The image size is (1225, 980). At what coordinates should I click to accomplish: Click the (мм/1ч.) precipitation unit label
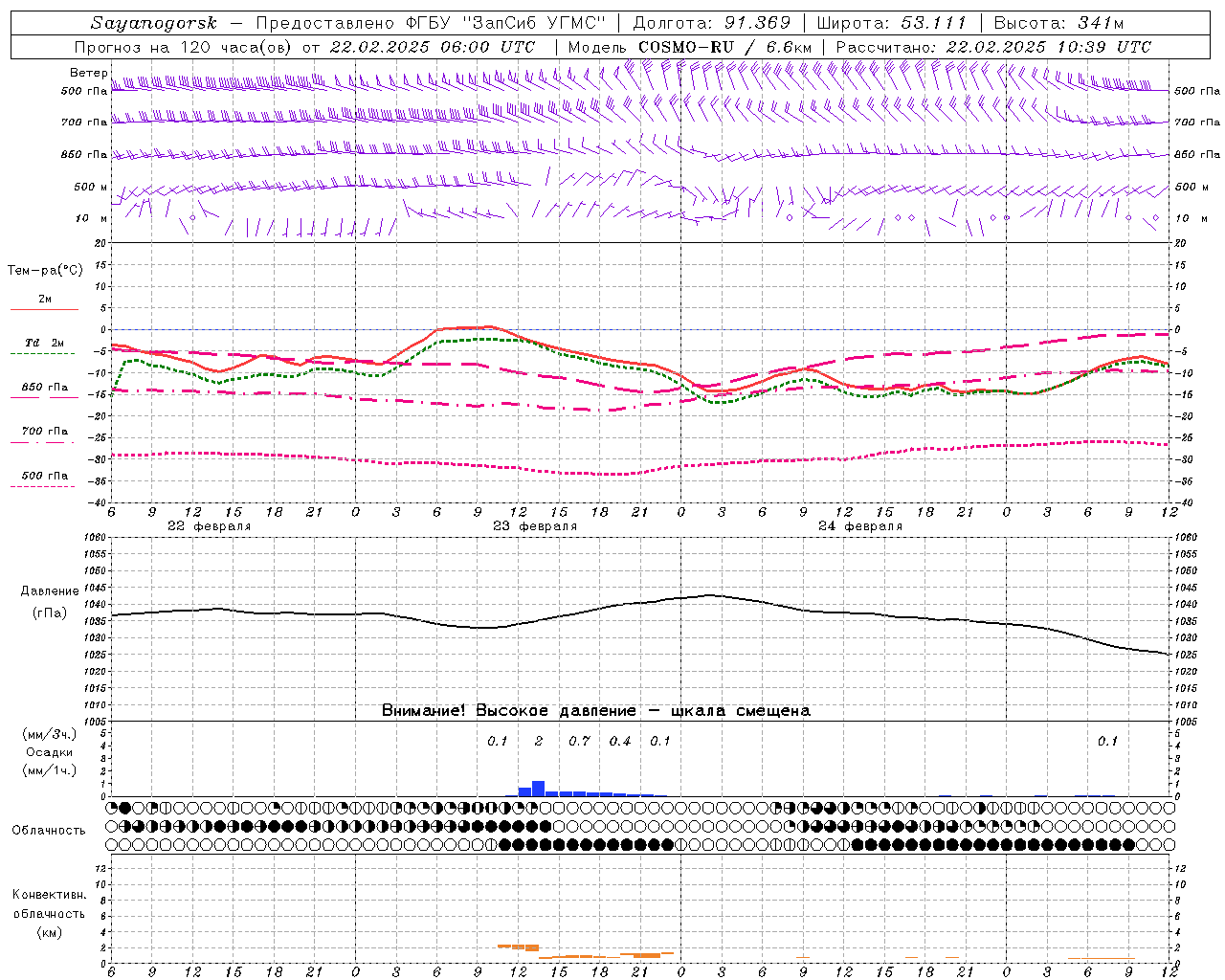coord(50,770)
